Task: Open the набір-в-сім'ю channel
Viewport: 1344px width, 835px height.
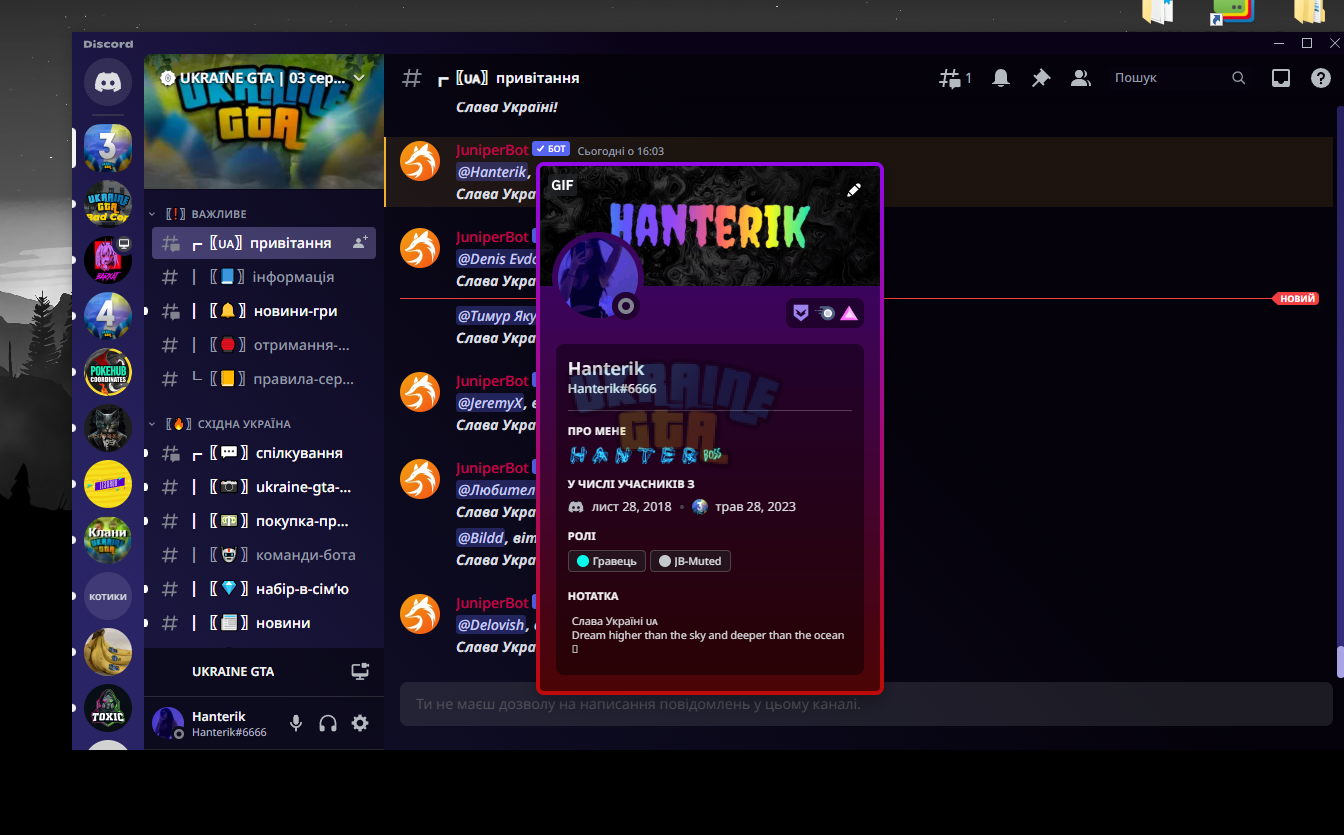Action: click(x=264, y=589)
